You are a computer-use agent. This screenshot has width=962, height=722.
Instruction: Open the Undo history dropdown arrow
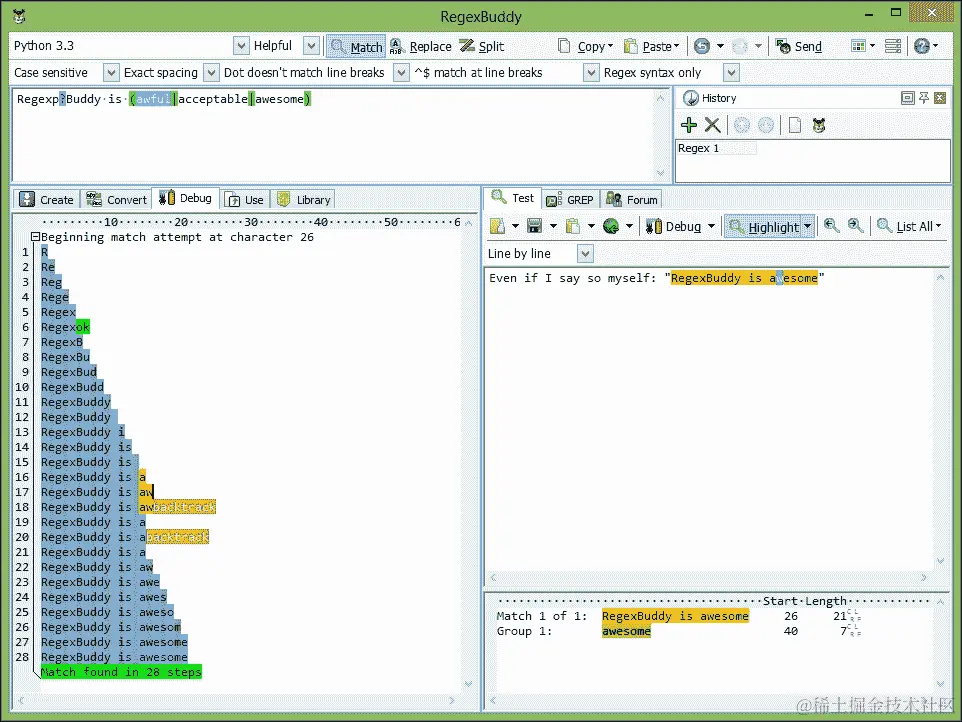[720, 46]
